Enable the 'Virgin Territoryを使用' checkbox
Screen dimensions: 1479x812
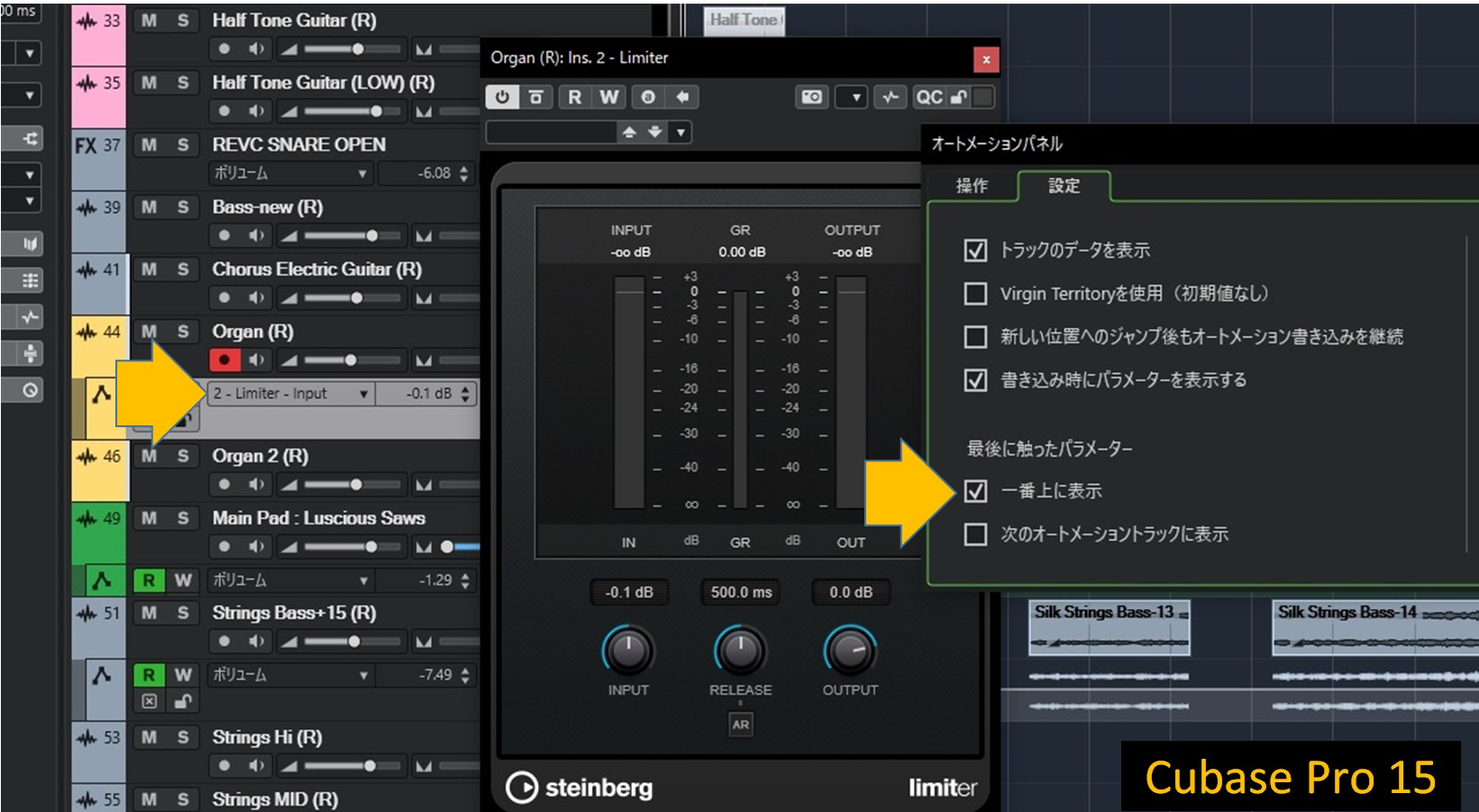tap(975, 294)
